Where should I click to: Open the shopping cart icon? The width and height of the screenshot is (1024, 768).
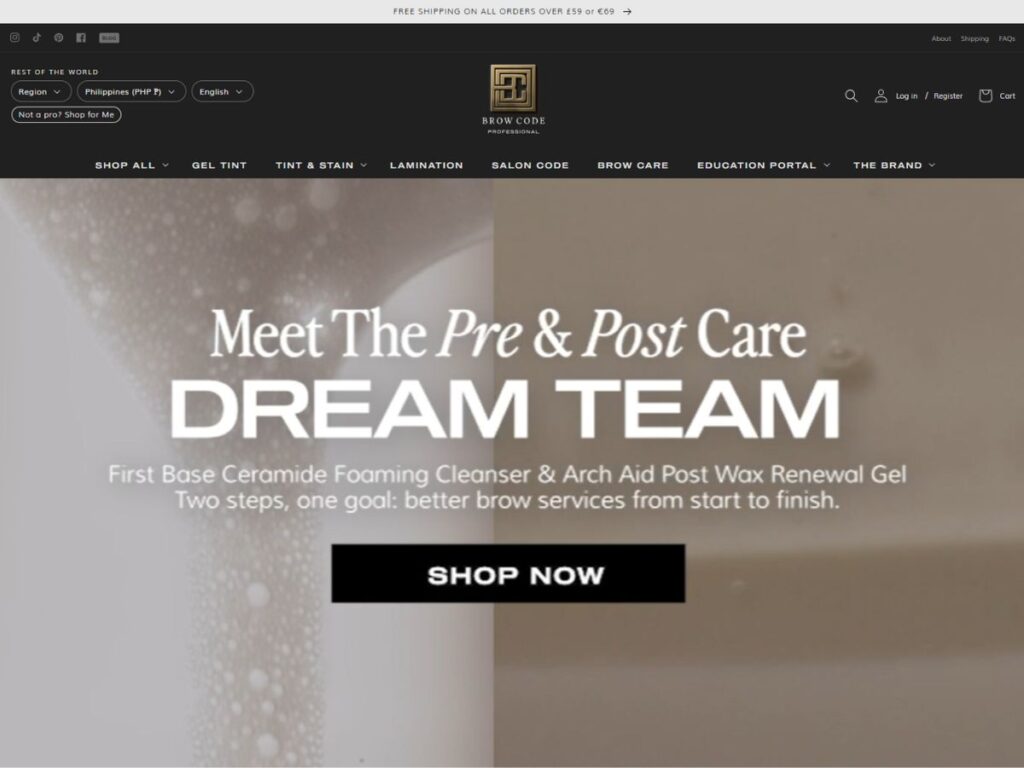click(985, 96)
